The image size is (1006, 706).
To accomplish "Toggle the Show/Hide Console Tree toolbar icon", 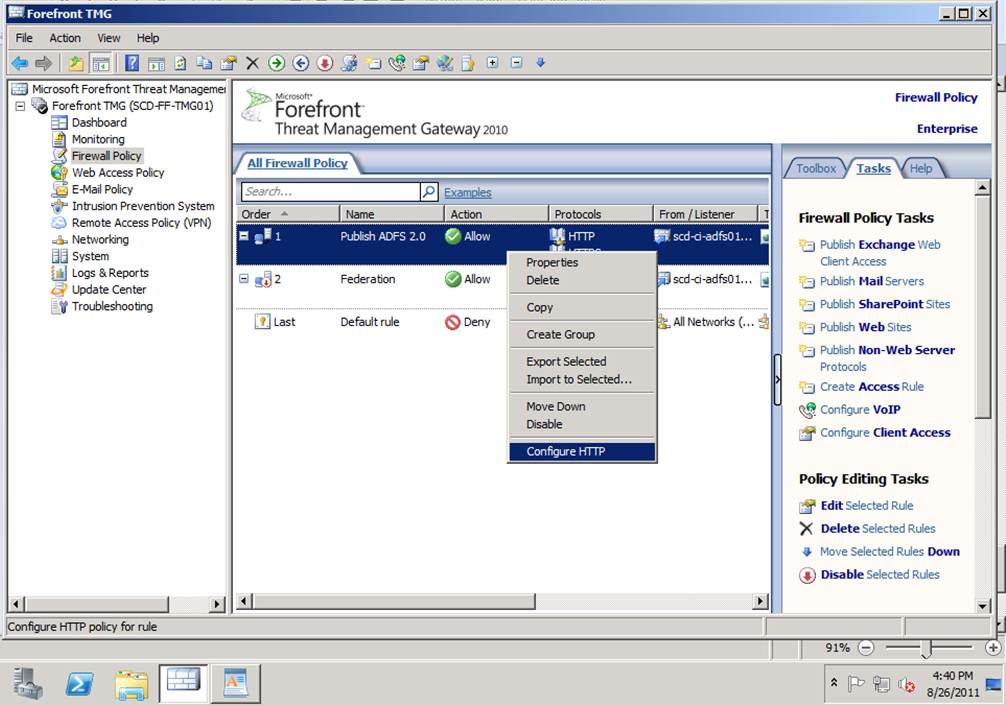I will click(101, 63).
